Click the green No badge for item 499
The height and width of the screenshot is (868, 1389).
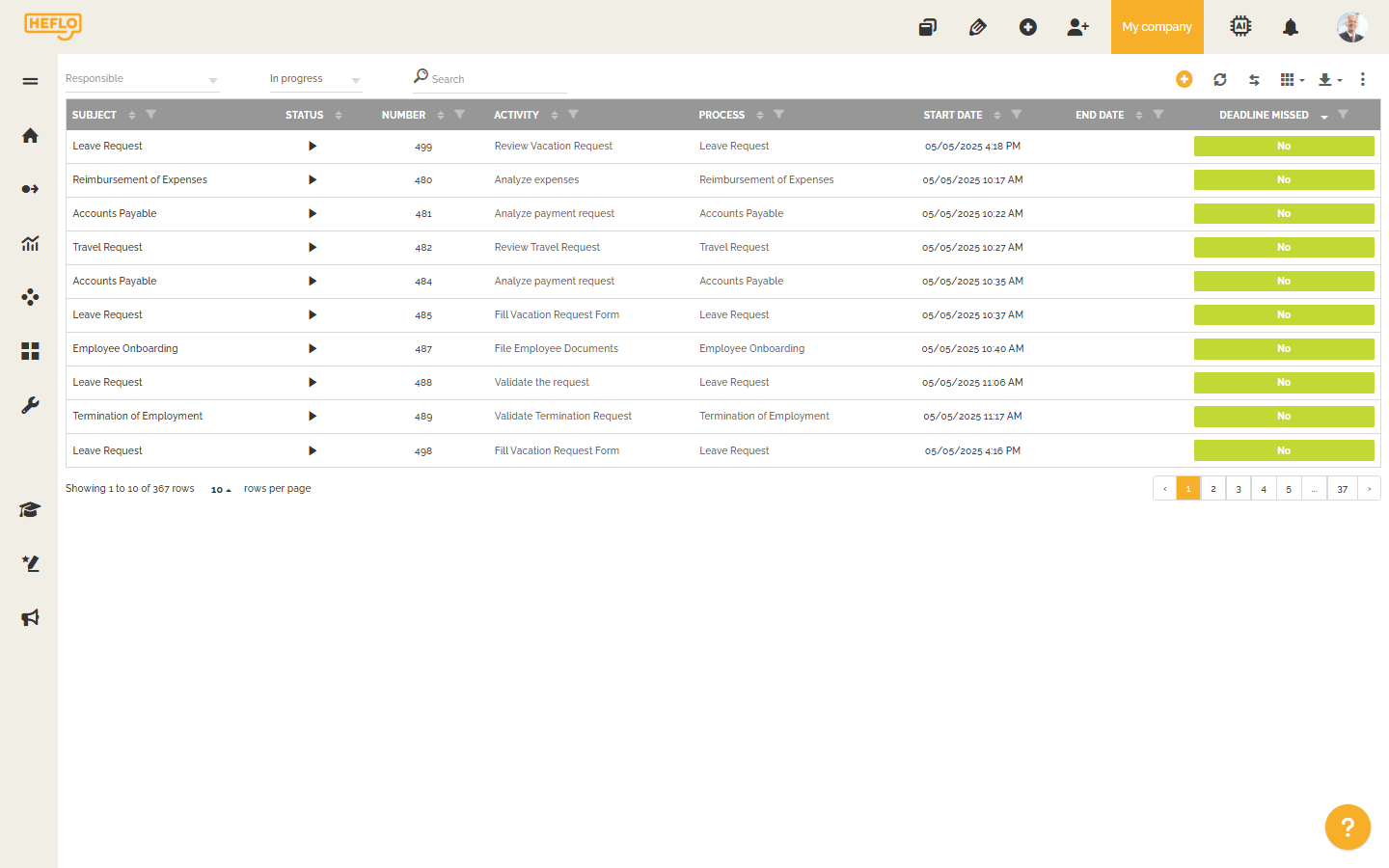(x=1283, y=147)
